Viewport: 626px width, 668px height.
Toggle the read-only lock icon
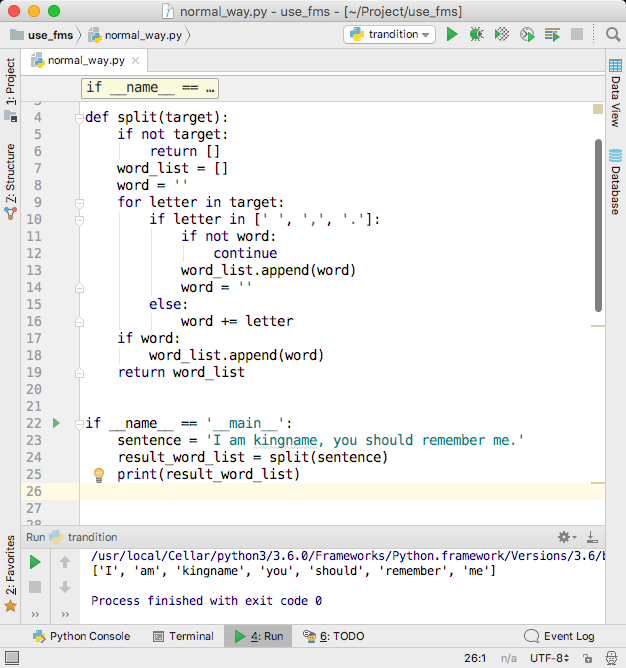(588, 659)
